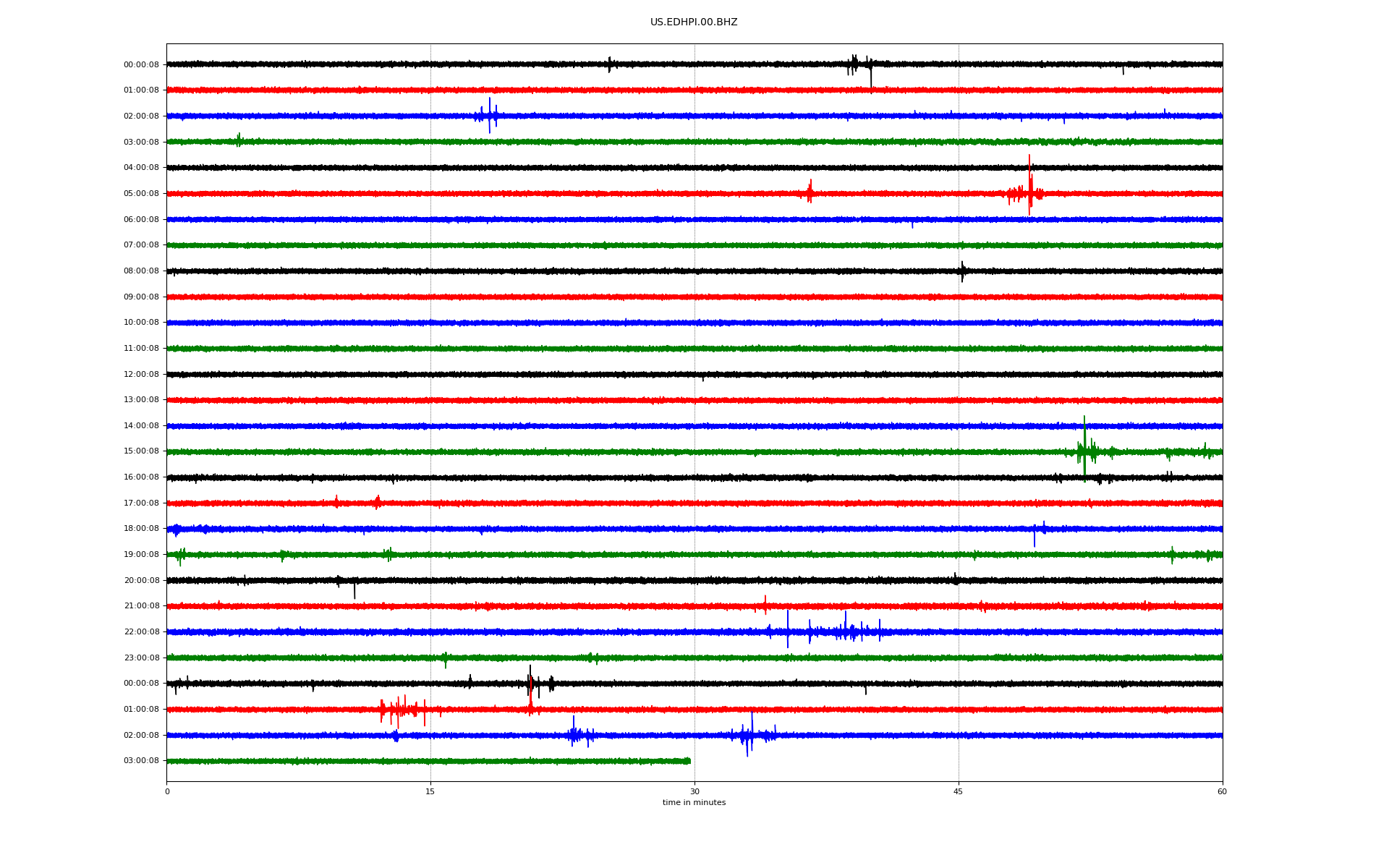The height and width of the screenshot is (868, 1389).
Task: Select the 23:00:08 trace label
Action: click(x=141, y=658)
